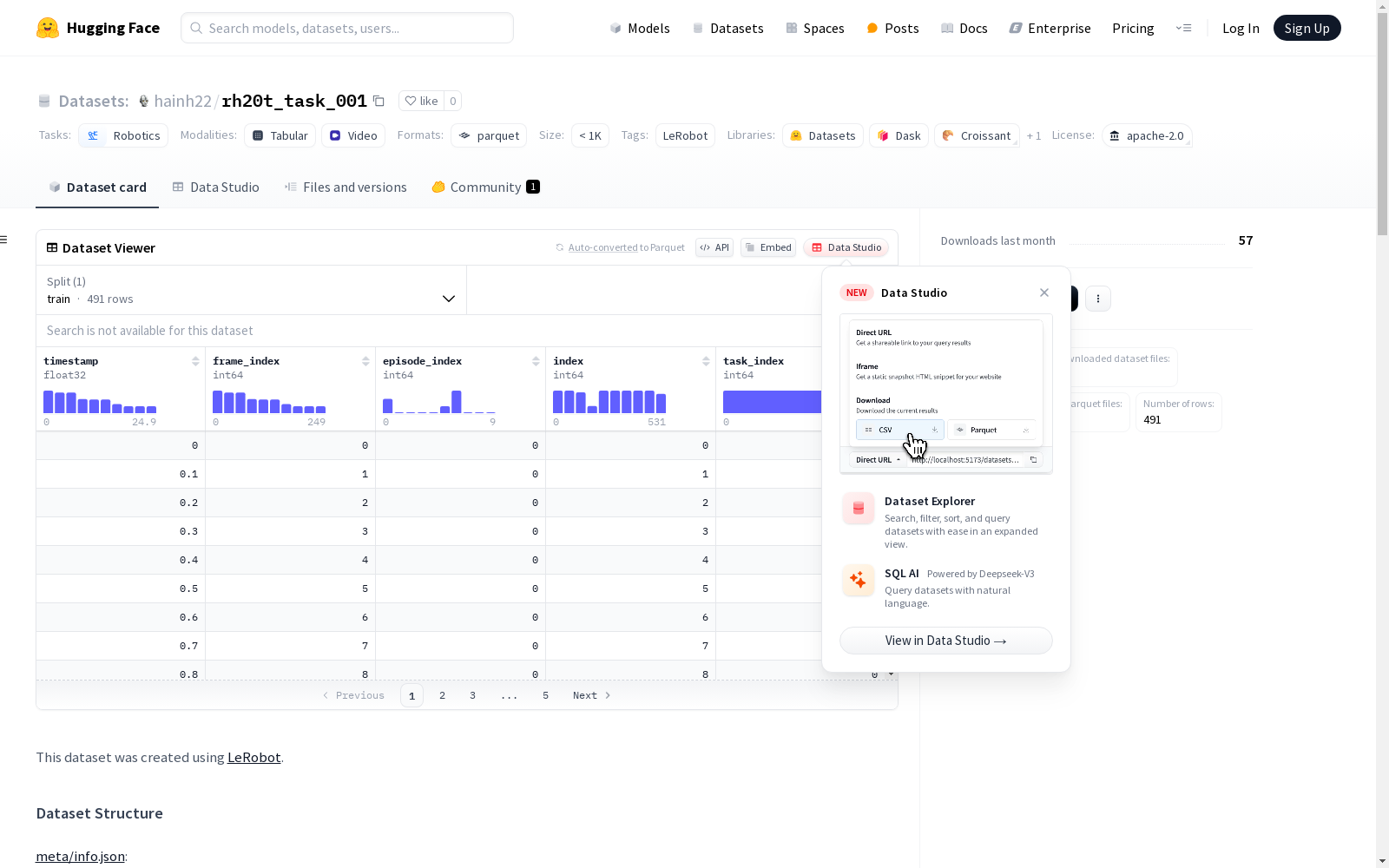Screen dimensions: 1389x868
Task: Click the SQL AI sparkle icon
Action: click(859, 580)
